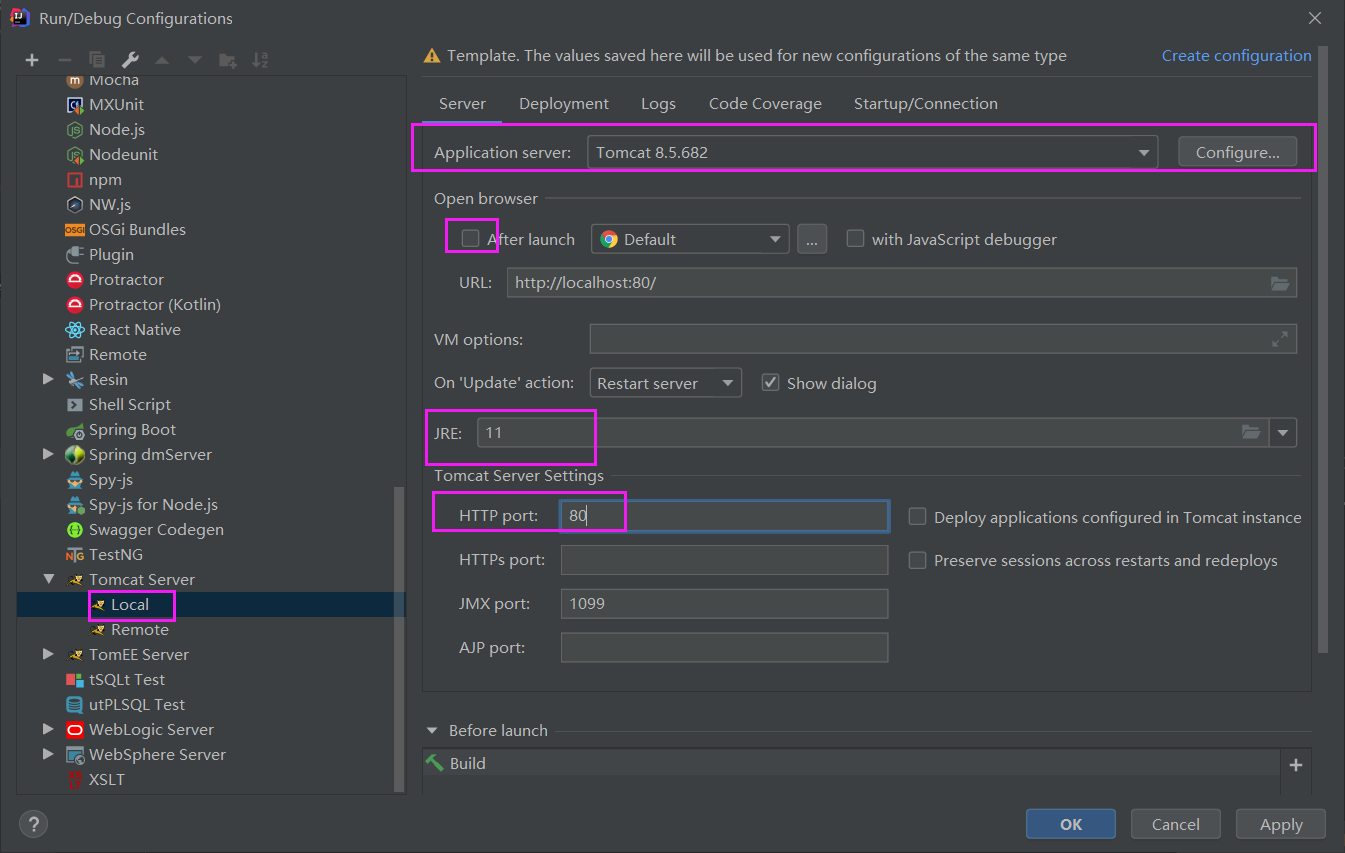Expand the VM options field icon
1345x853 pixels.
point(1280,340)
